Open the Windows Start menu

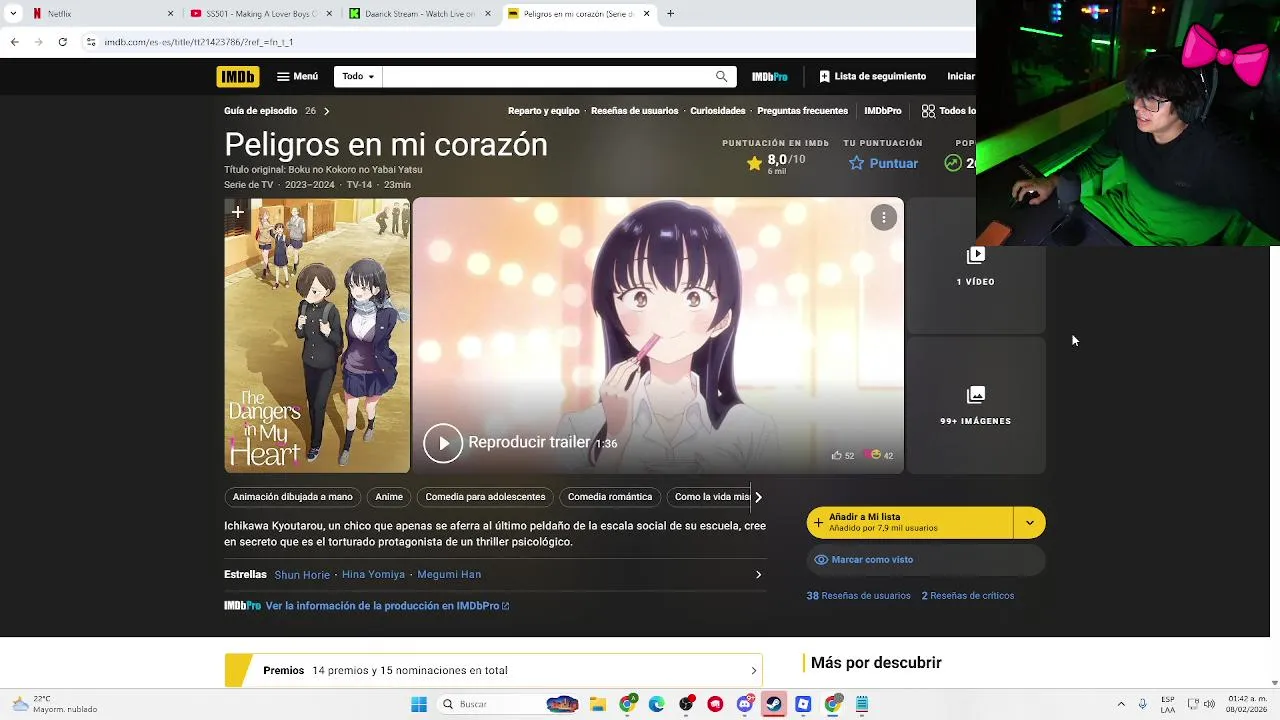[x=419, y=704]
